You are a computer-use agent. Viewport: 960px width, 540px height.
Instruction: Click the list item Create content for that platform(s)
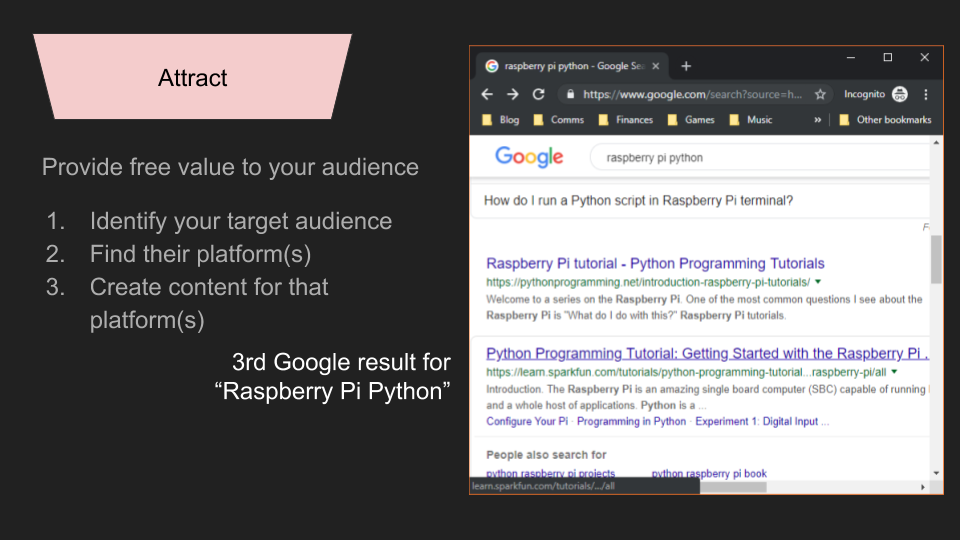209,304
